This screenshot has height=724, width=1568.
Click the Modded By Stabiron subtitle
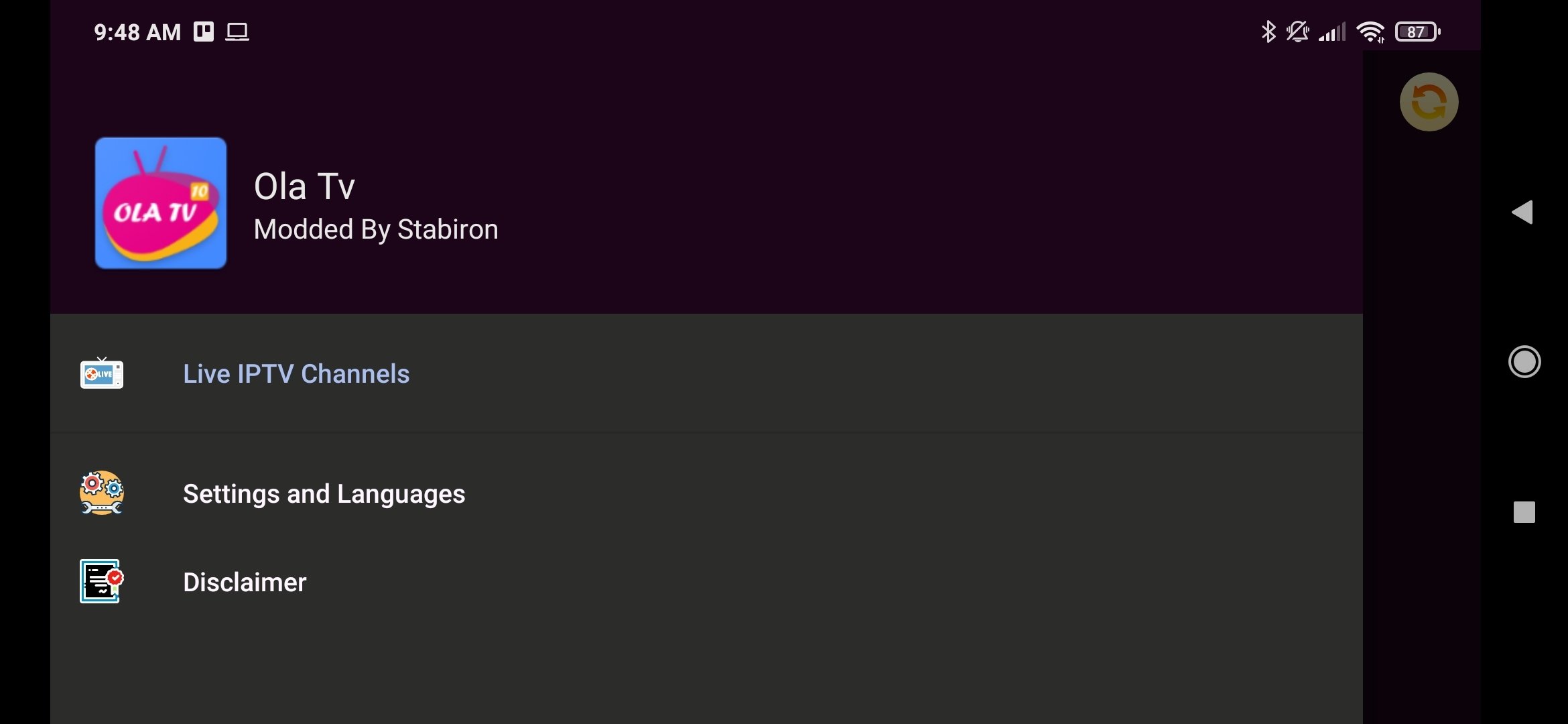coord(376,230)
